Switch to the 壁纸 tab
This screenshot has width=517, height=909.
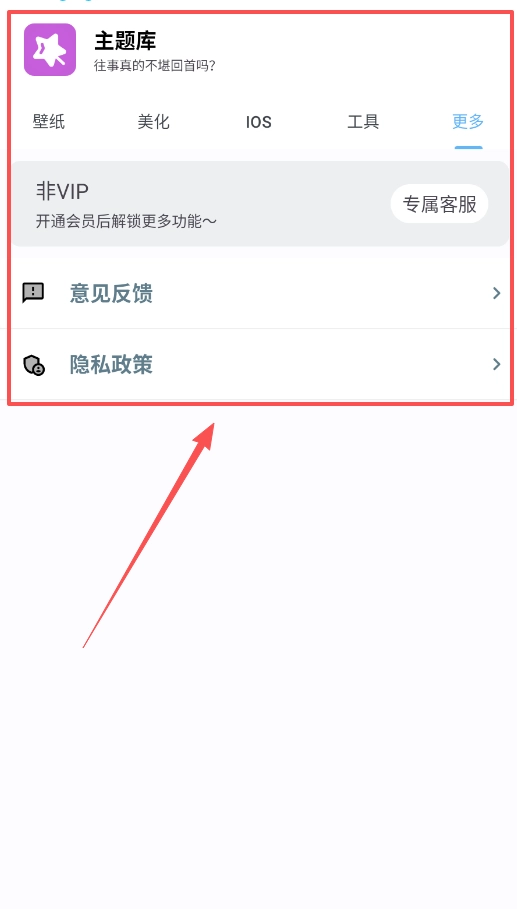point(49,122)
